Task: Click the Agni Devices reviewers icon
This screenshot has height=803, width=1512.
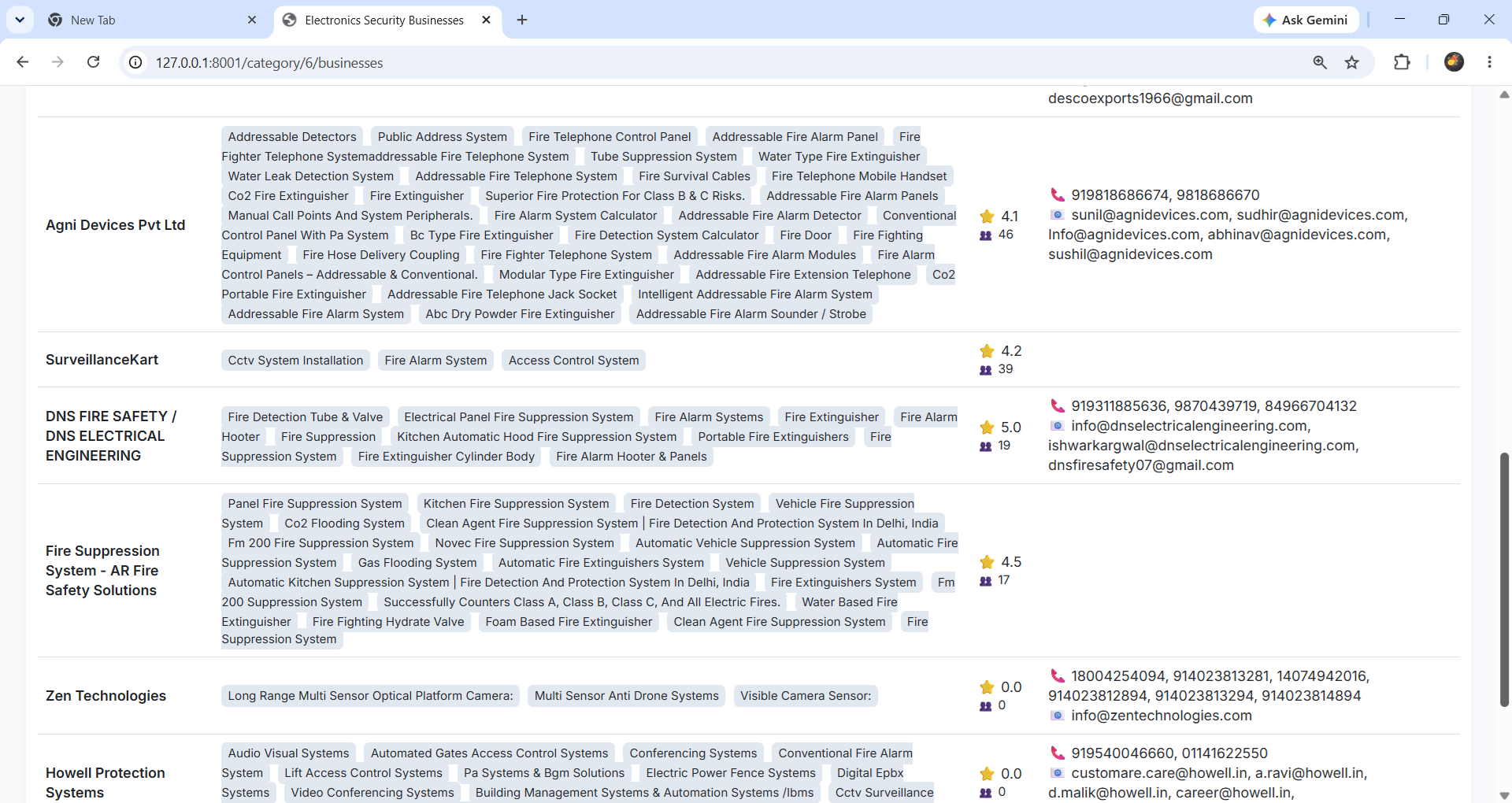Action: (x=985, y=235)
